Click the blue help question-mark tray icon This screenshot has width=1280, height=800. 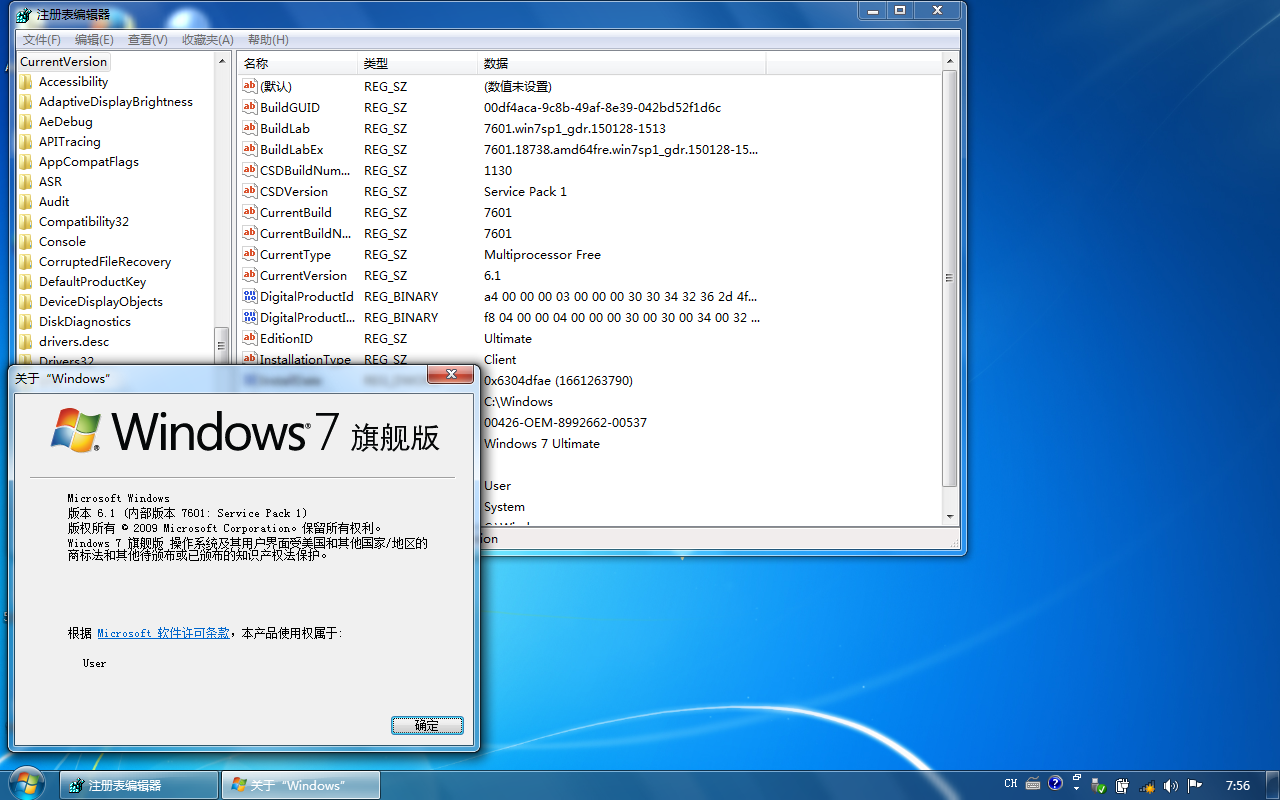(x=1056, y=784)
